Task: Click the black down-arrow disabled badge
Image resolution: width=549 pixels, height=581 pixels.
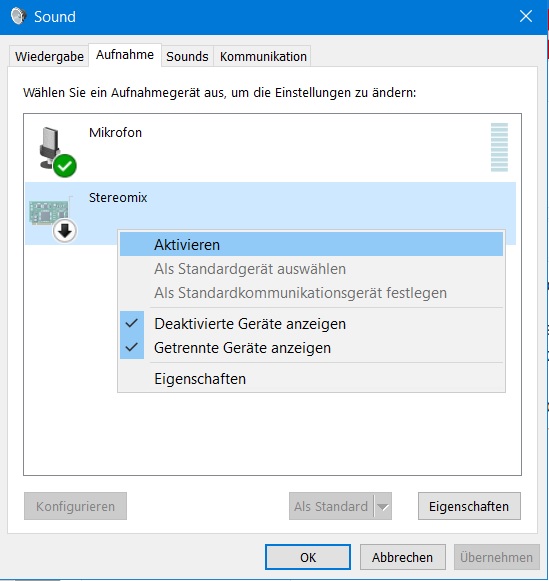Action: click(x=65, y=231)
